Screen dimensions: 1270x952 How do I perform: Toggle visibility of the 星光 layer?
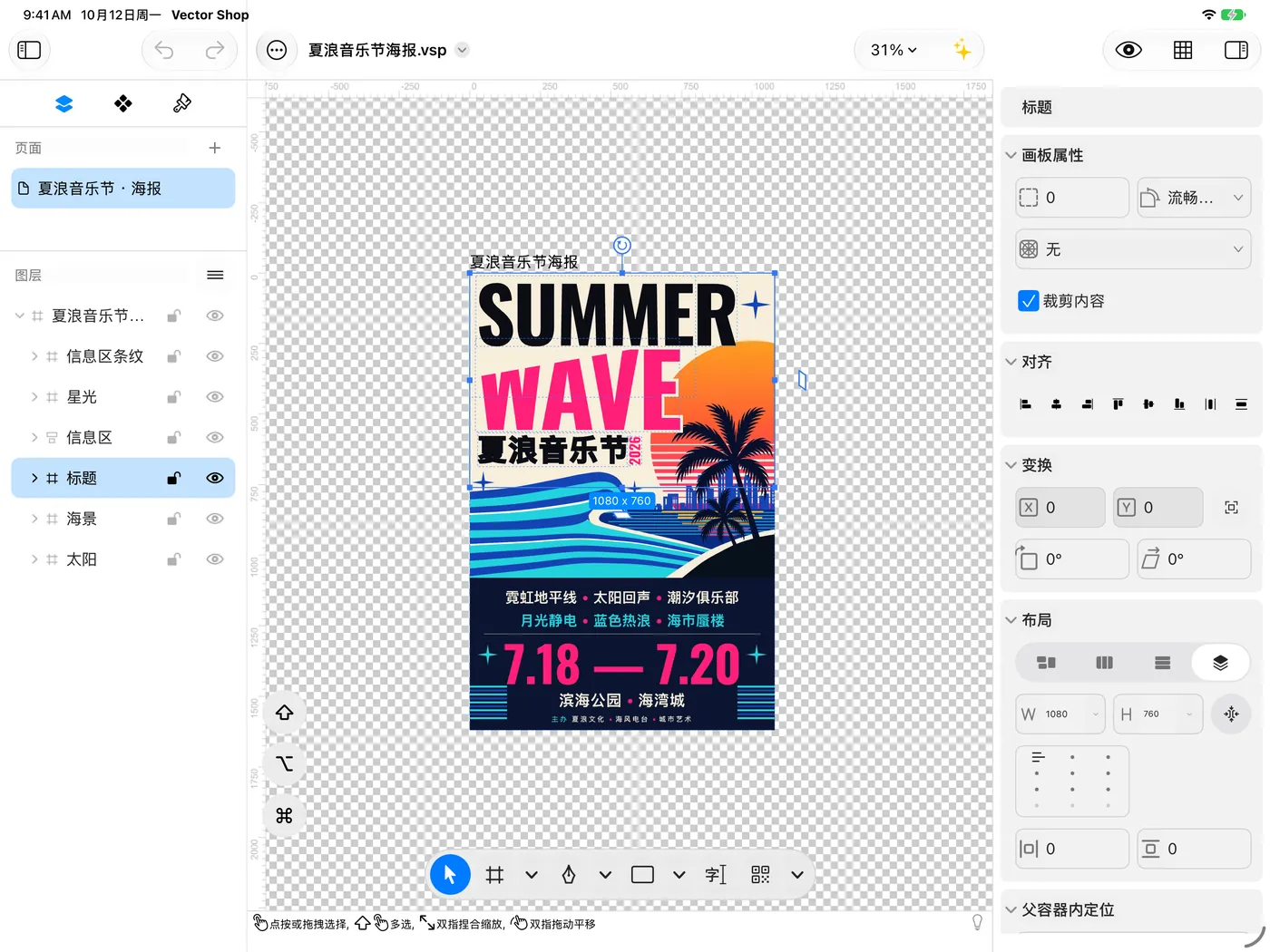click(x=215, y=397)
